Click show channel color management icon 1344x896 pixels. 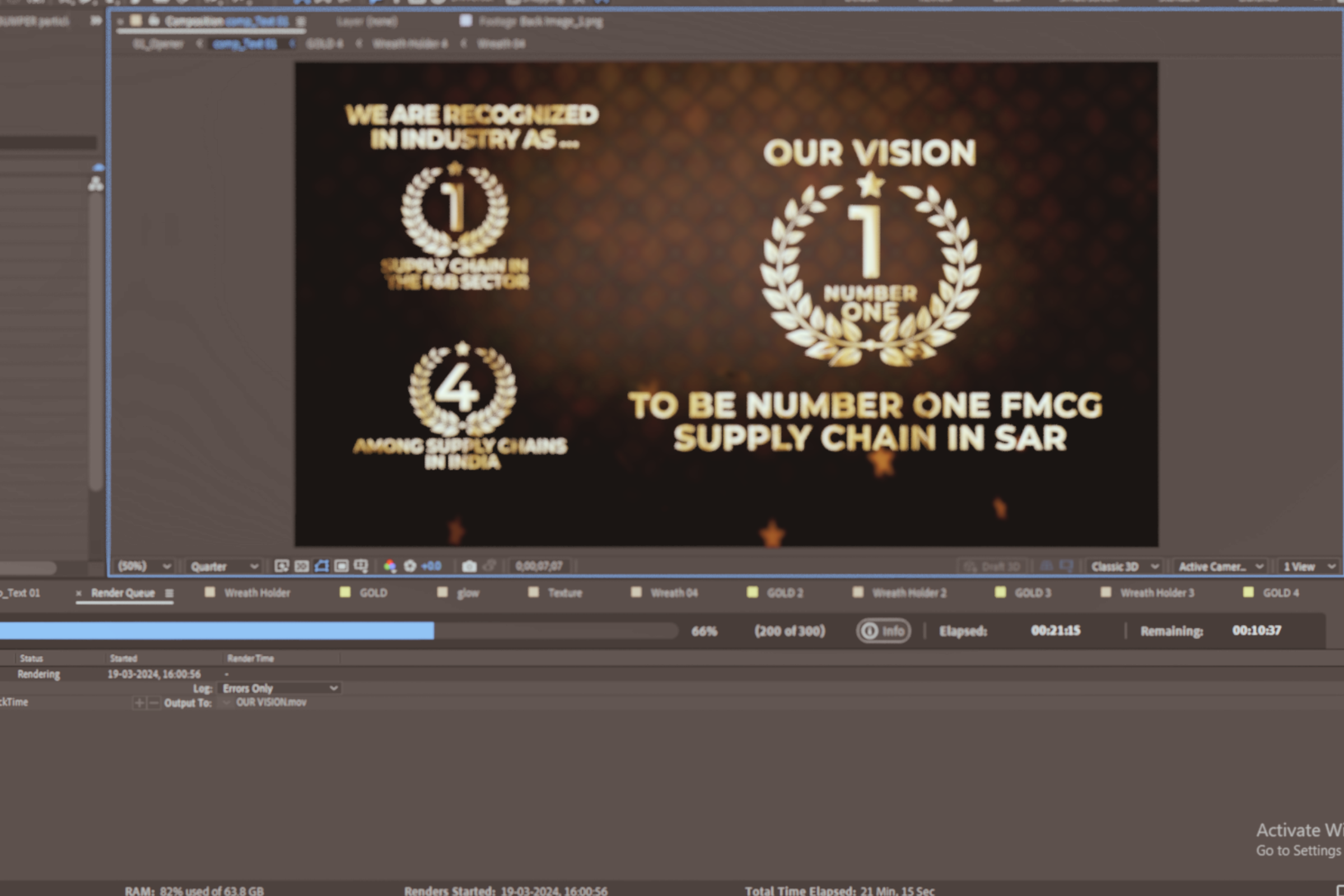(x=390, y=566)
